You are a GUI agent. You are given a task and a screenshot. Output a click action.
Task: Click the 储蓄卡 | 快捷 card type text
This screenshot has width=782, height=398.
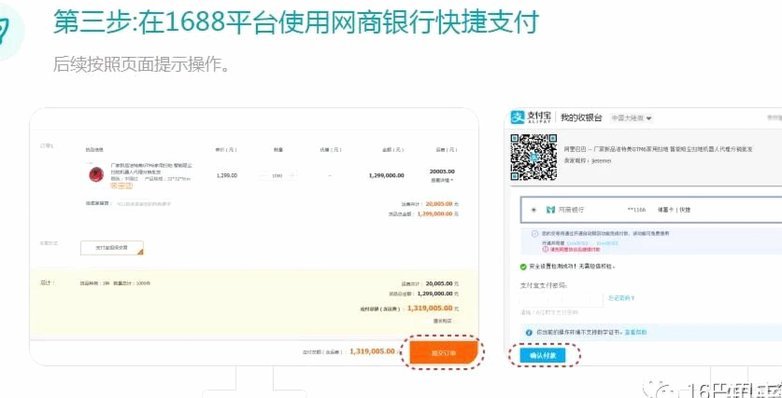[x=674, y=210]
